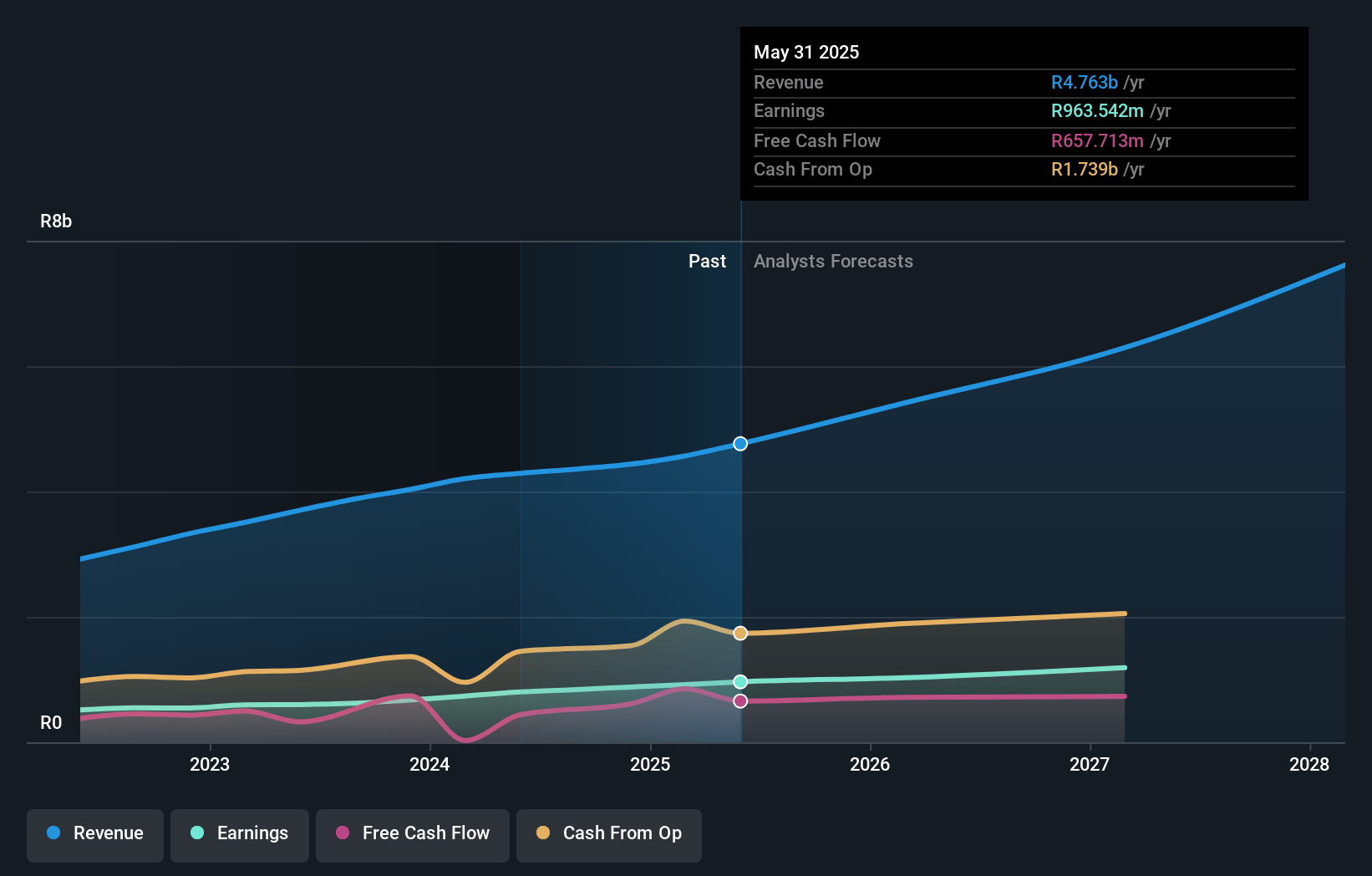The height and width of the screenshot is (876, 1372).
Task: Toggle the Revenue legend button
Action: pos(95,835)
